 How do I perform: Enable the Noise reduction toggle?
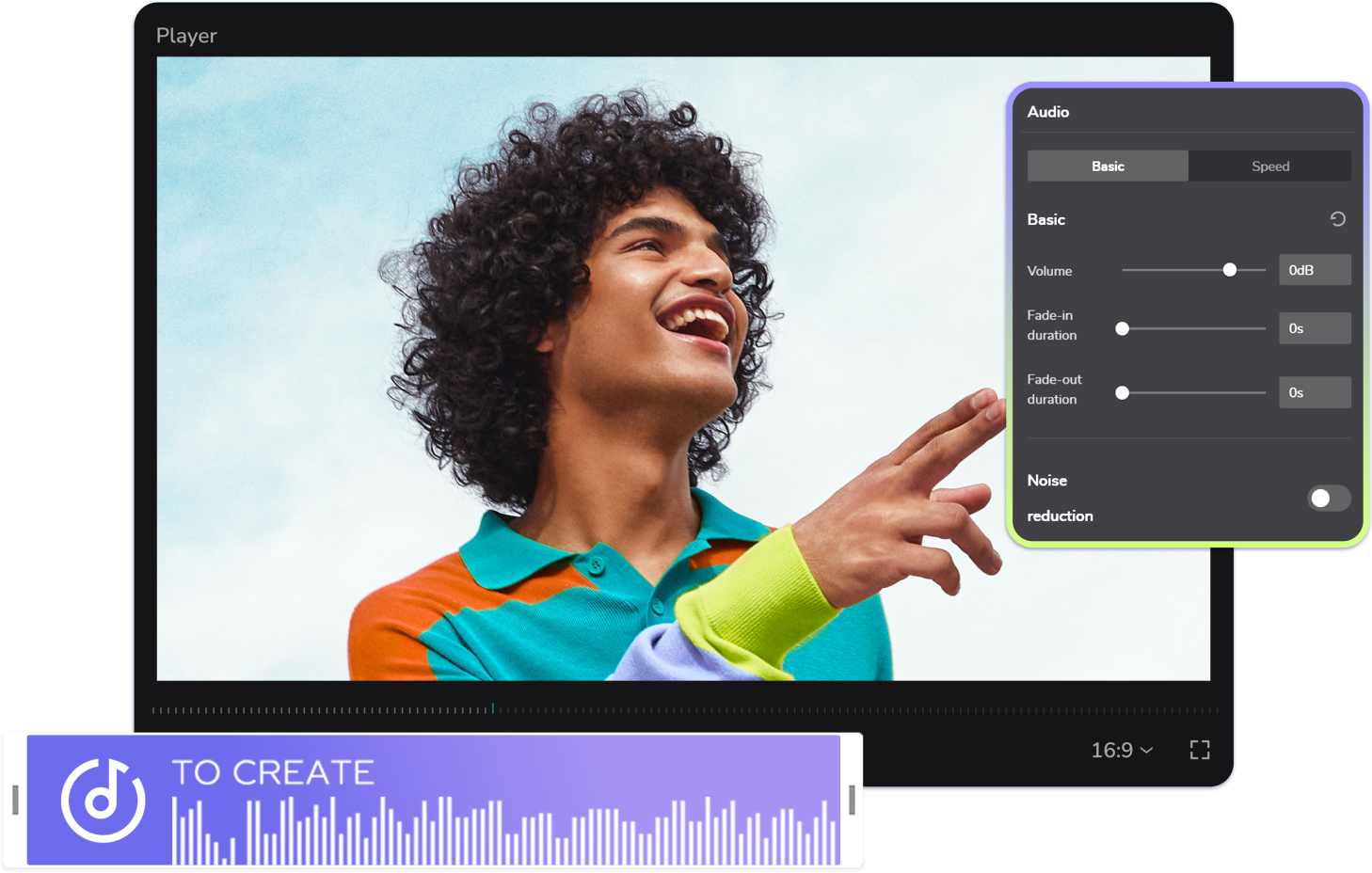(1328, 498)
